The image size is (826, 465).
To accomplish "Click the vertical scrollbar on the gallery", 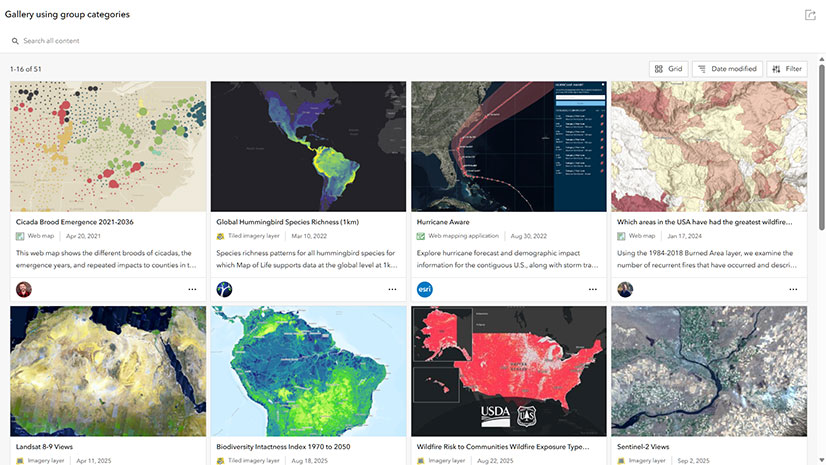I will click(x=821, y=147).
